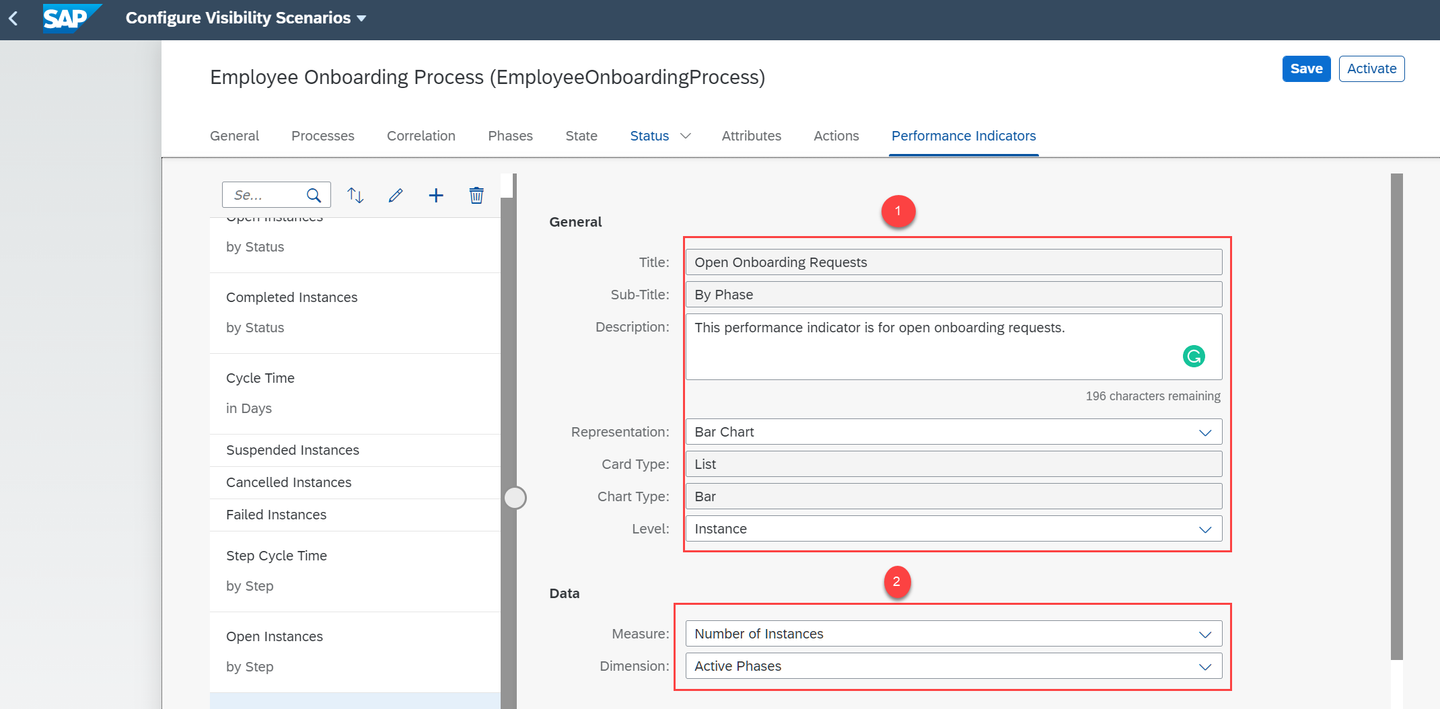Image resolution: width=1440 pixels, height=709 pixels.
Task: Click the Card Type field
Action: click(954, 464)
